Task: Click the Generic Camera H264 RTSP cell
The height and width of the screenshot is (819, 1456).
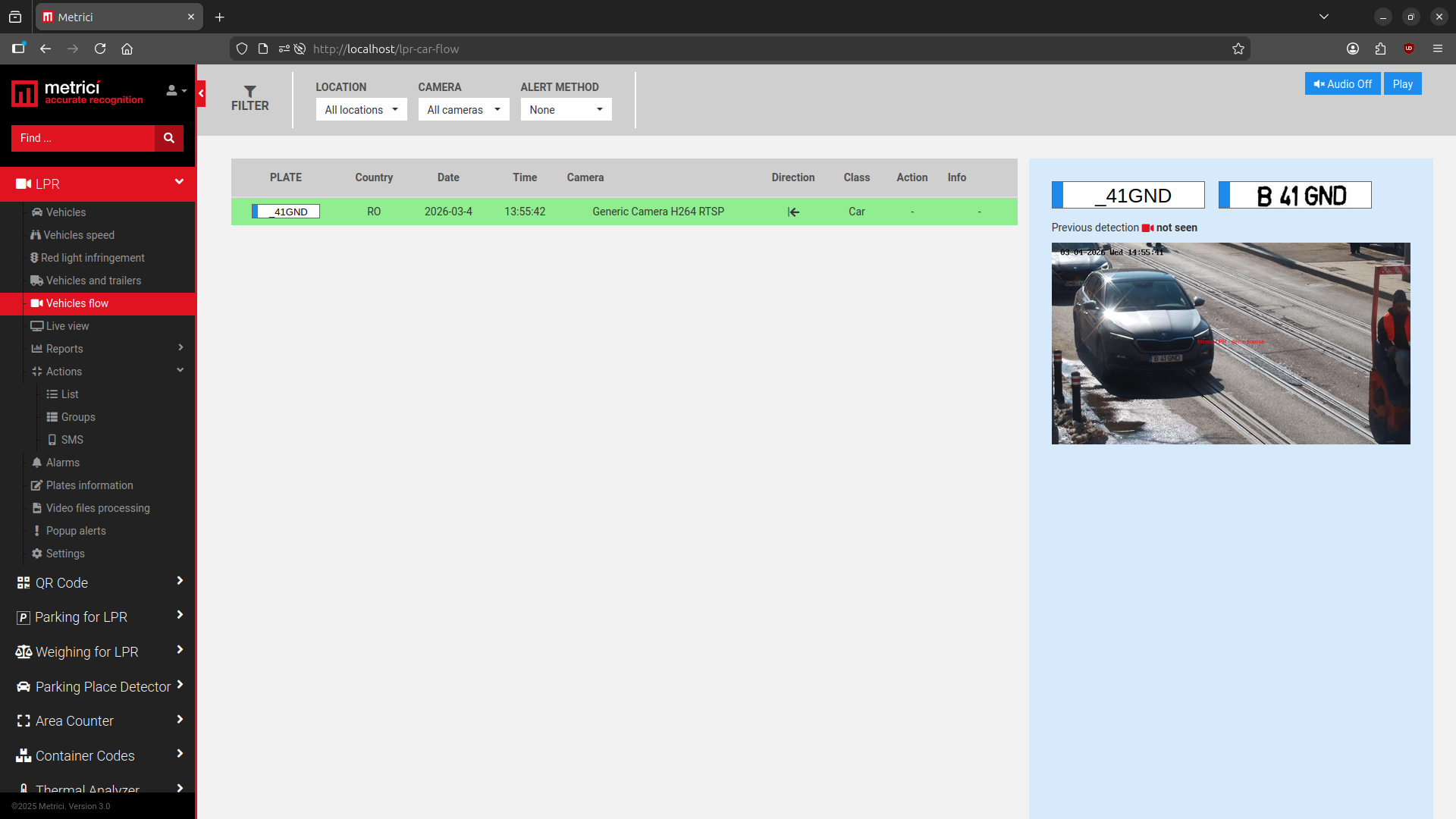Action: (x=658, y=212)
